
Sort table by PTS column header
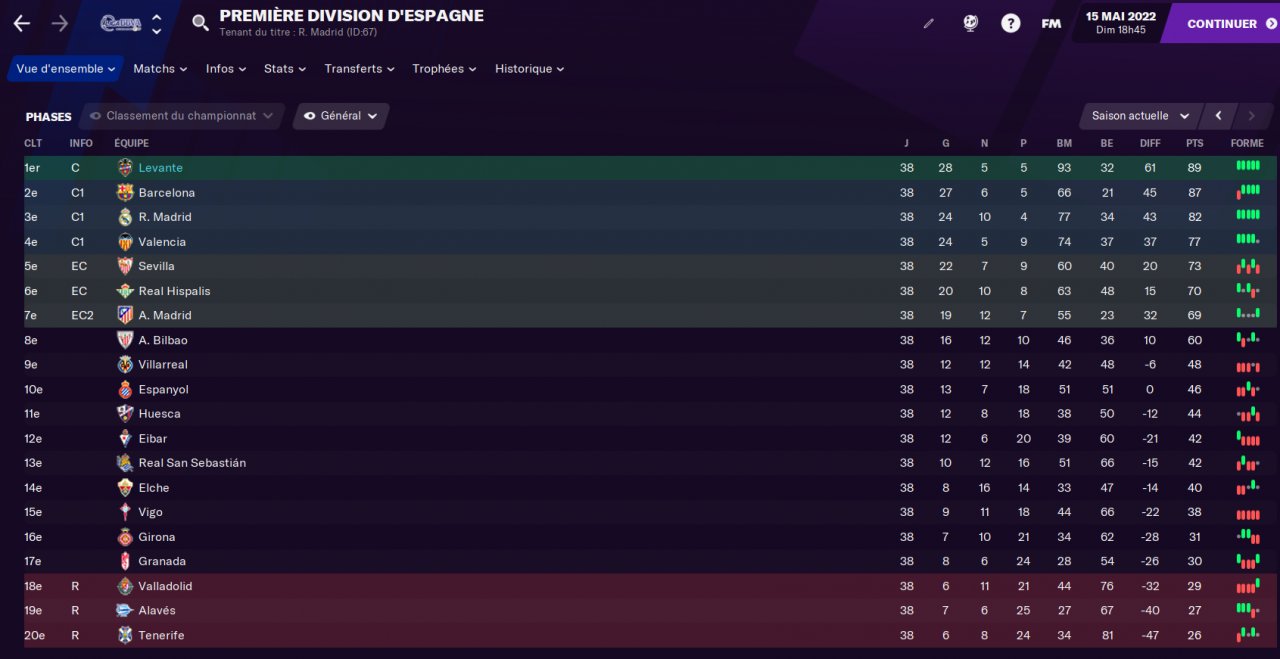1194,143
